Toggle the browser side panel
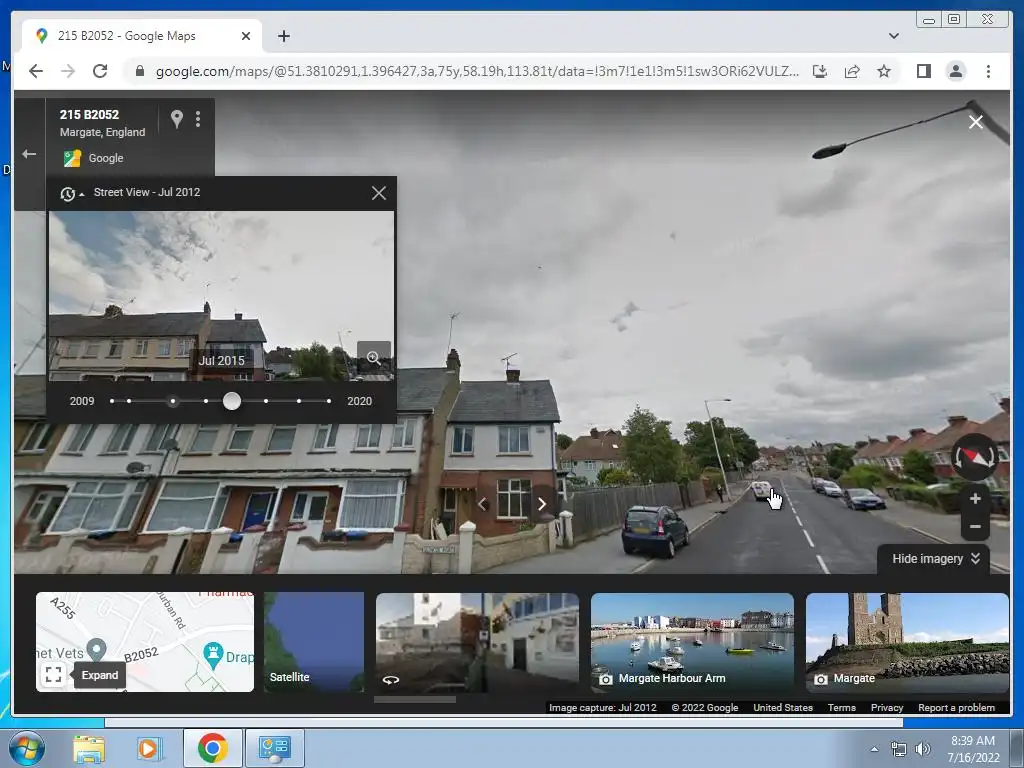 (923, 71)
